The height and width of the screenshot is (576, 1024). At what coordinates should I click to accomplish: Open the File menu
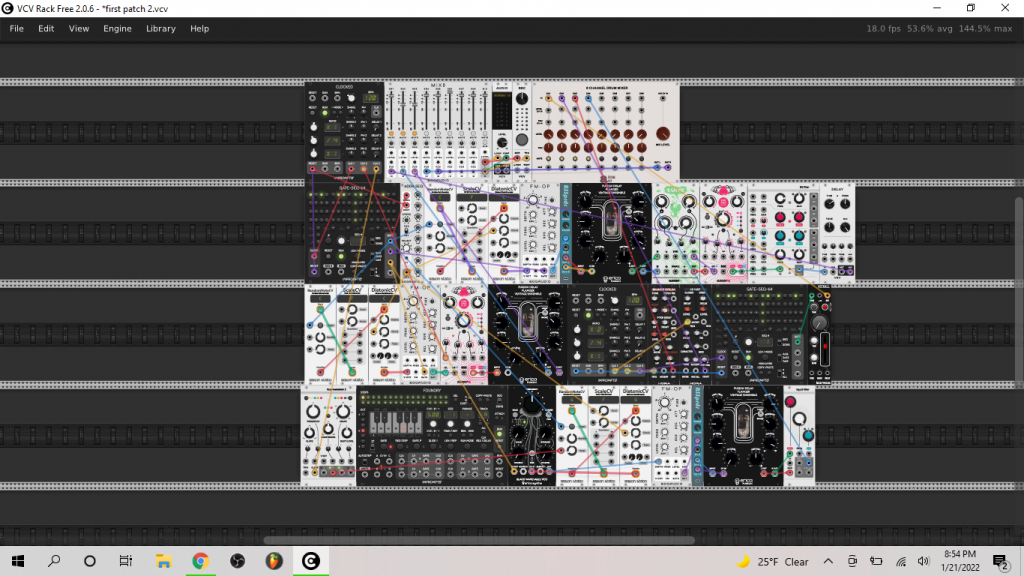point(16,29)
